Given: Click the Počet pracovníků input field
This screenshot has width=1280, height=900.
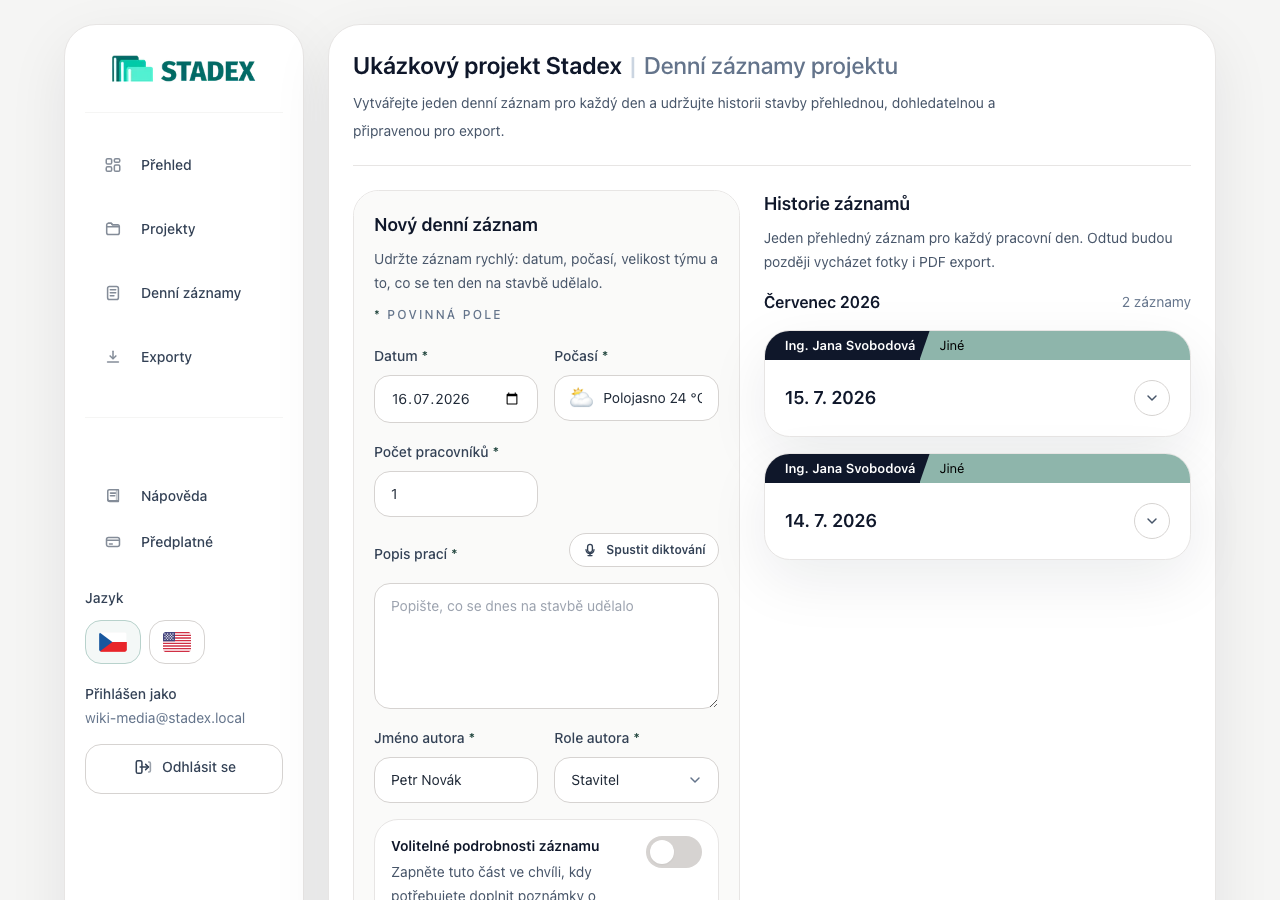Looking at the screenshot, I should point(456,494).
